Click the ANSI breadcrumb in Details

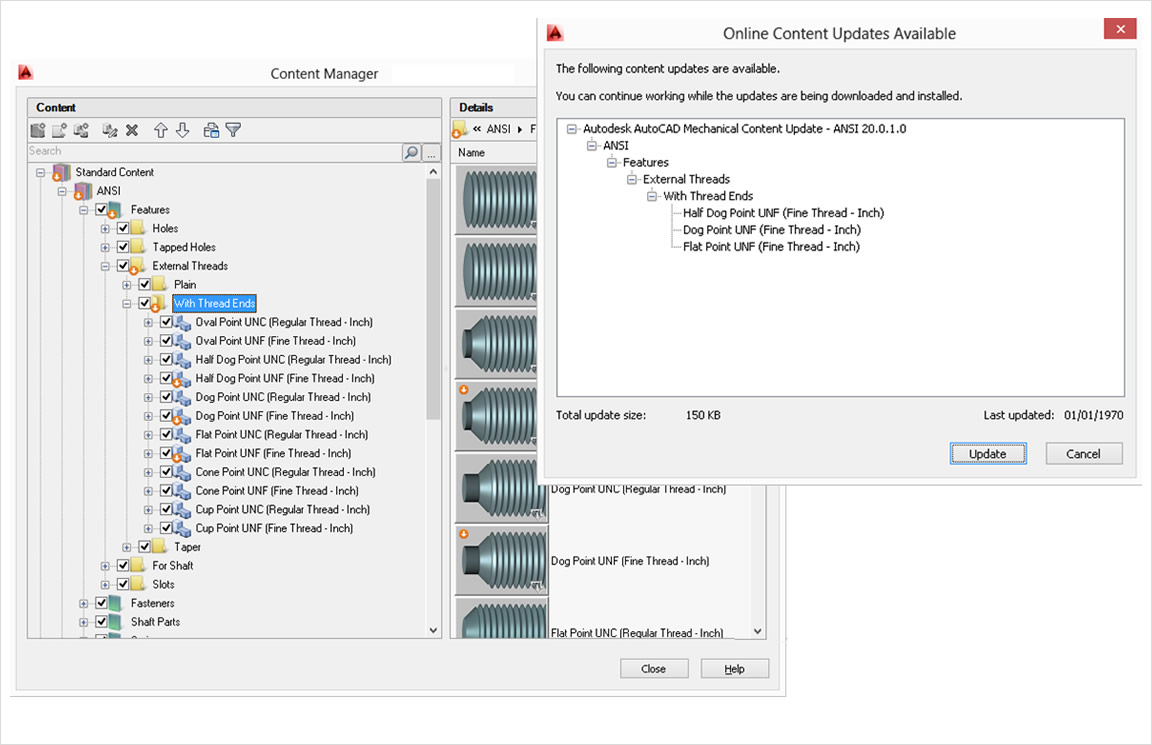click(x=498, y=129)
